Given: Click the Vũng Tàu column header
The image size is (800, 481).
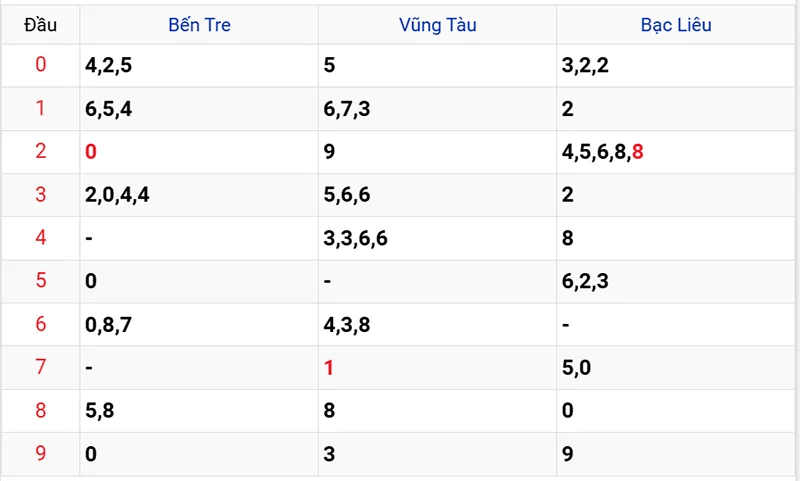Looking at the screenshot, I should click(x=437, y=25).
